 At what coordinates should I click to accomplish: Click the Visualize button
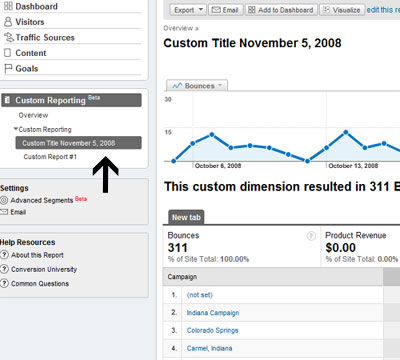click(x=342, y=10)
